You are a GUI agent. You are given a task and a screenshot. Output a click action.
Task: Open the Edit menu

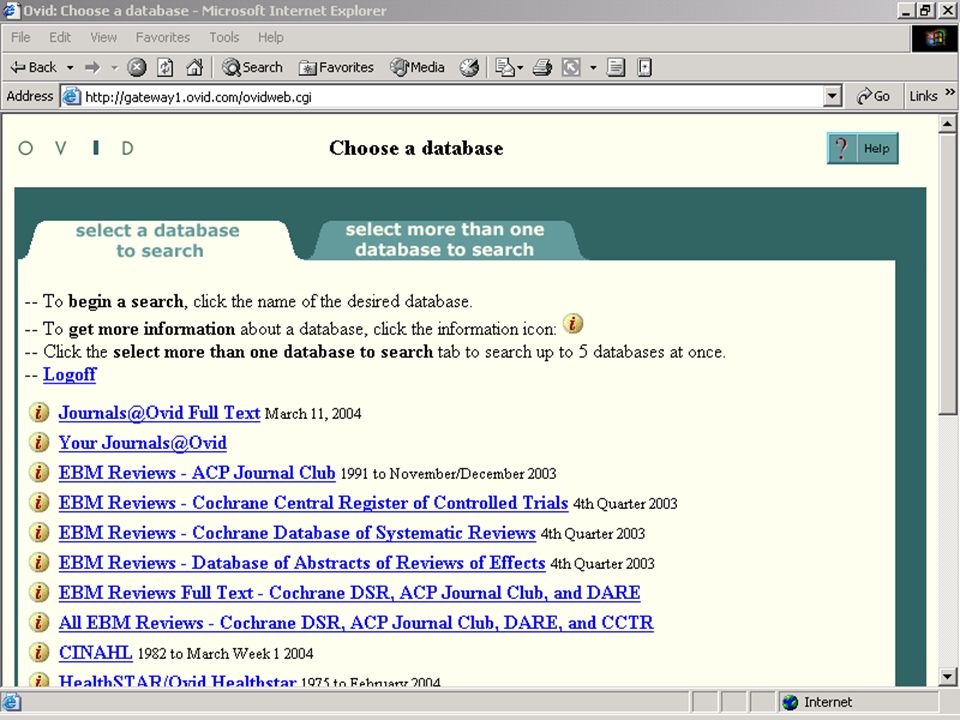click(x=60, y=37)
